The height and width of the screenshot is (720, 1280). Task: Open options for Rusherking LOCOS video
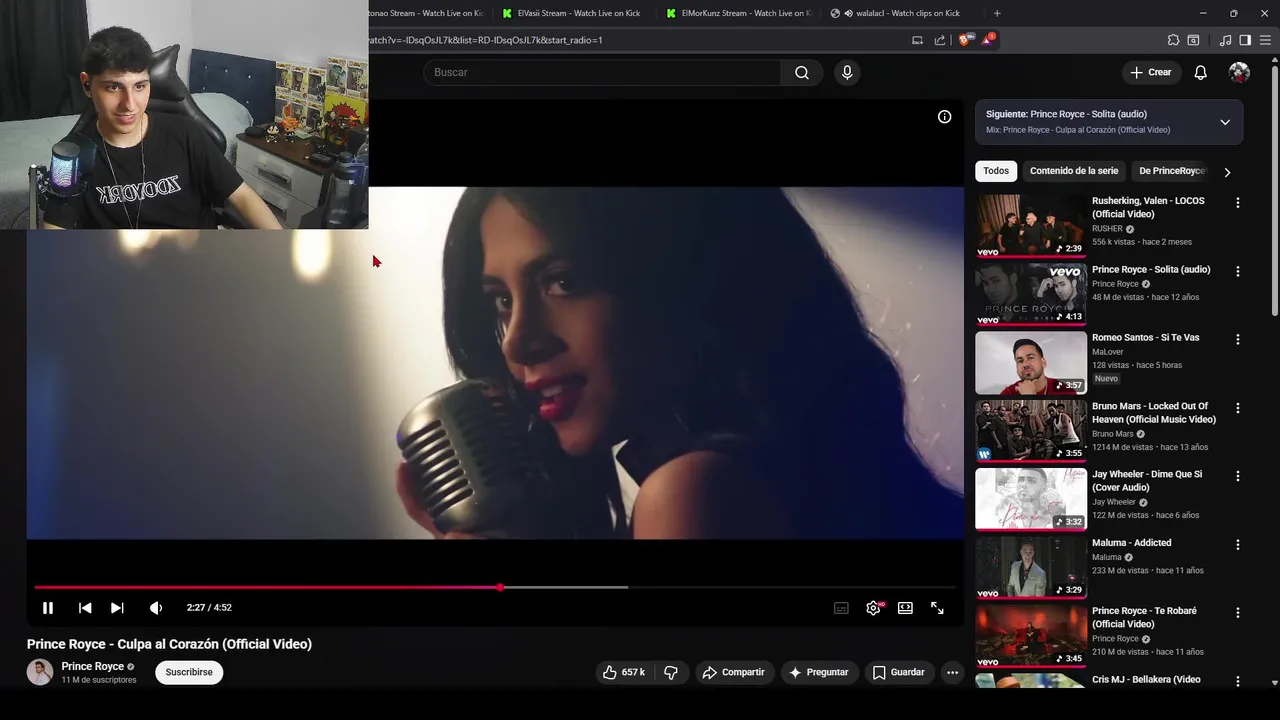coord(1238,203)
